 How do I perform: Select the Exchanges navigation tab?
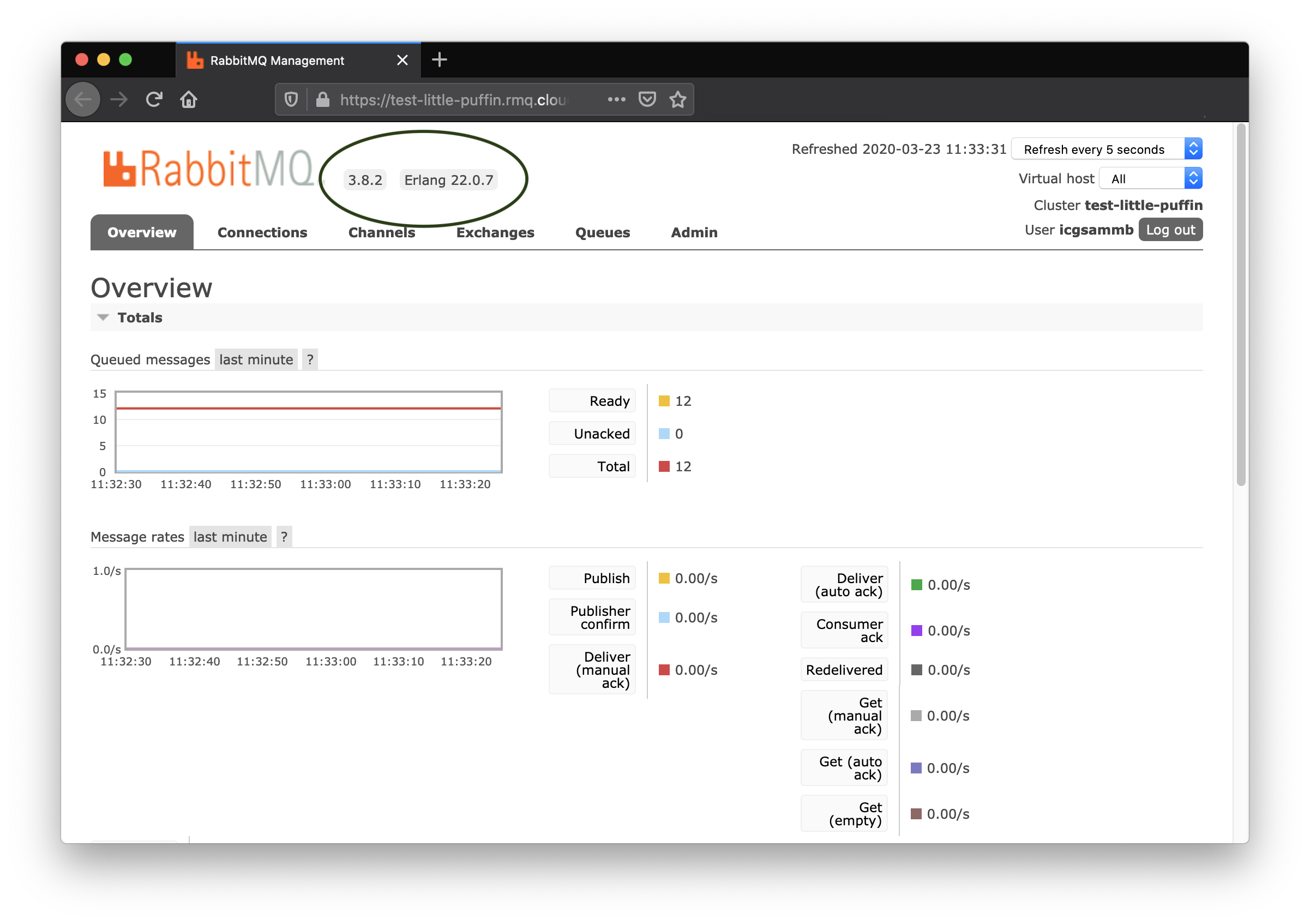tap(494, 232)
